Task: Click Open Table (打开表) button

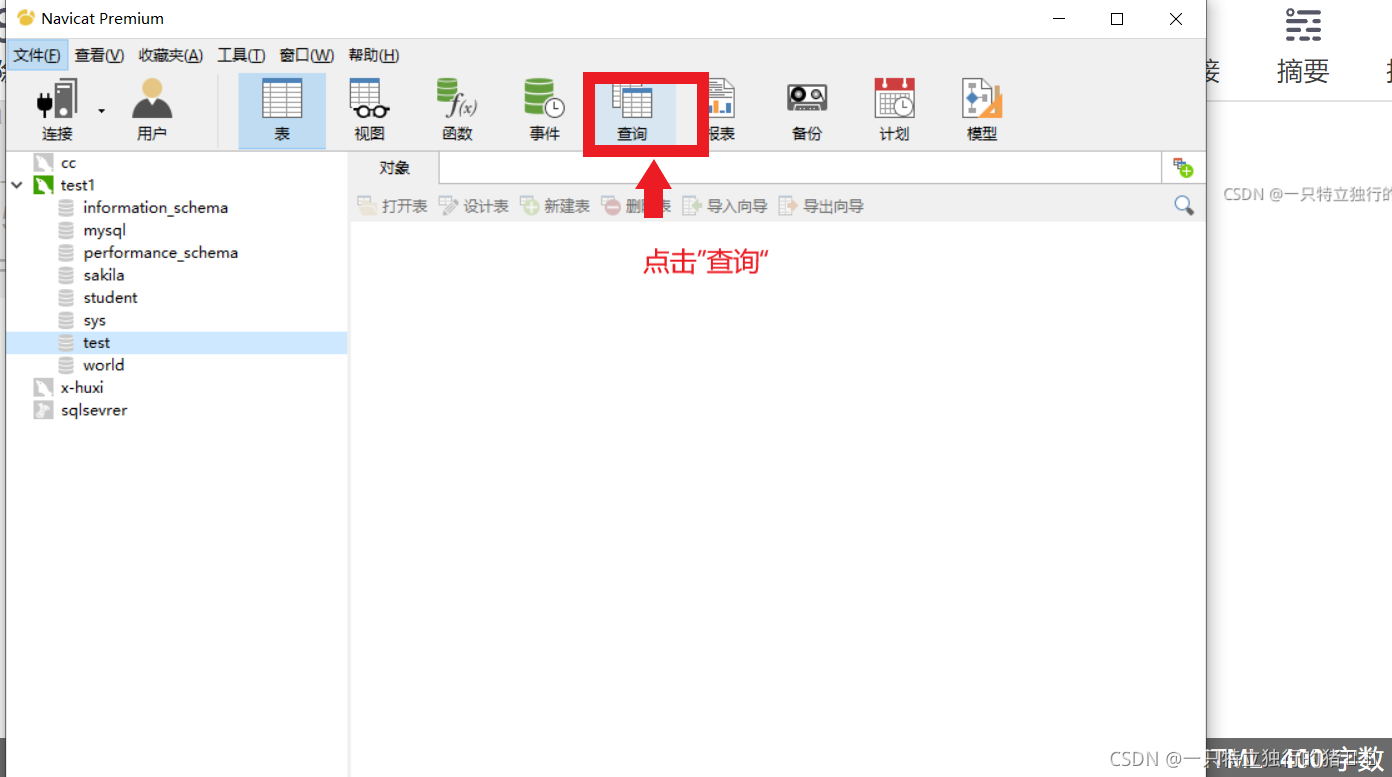Action: 392,206
